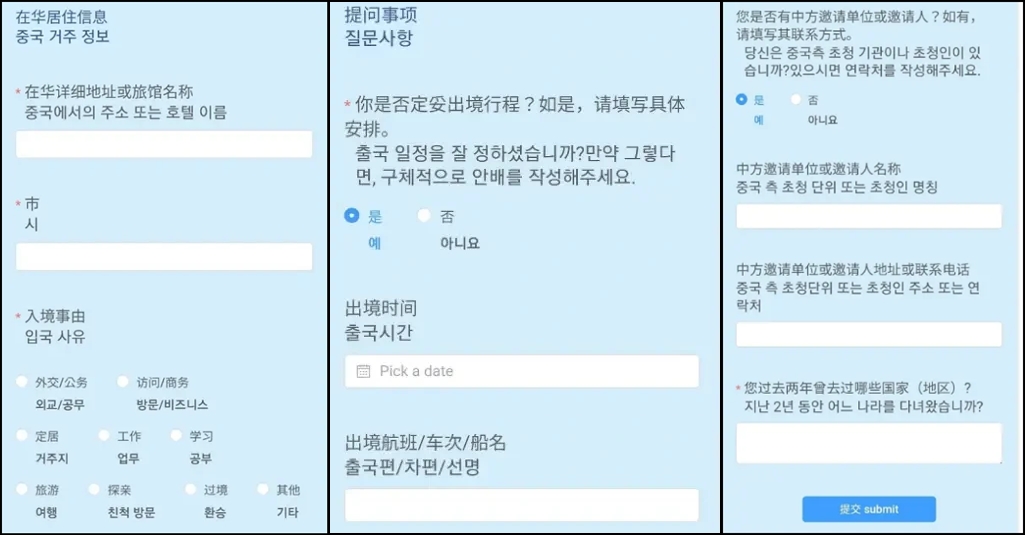Select 否 for Chinese inviter question
Viewport: 1025px width, 535px height.
796,99
